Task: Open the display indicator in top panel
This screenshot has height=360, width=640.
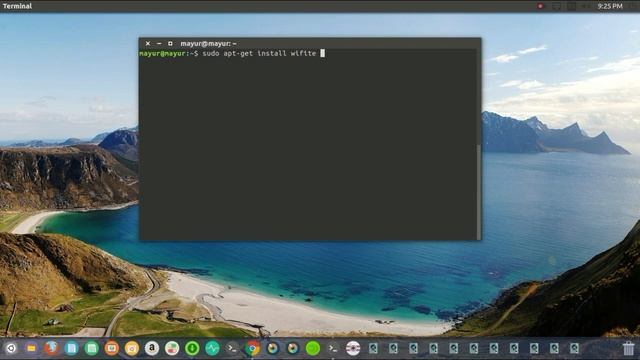Action: point(556,6)
